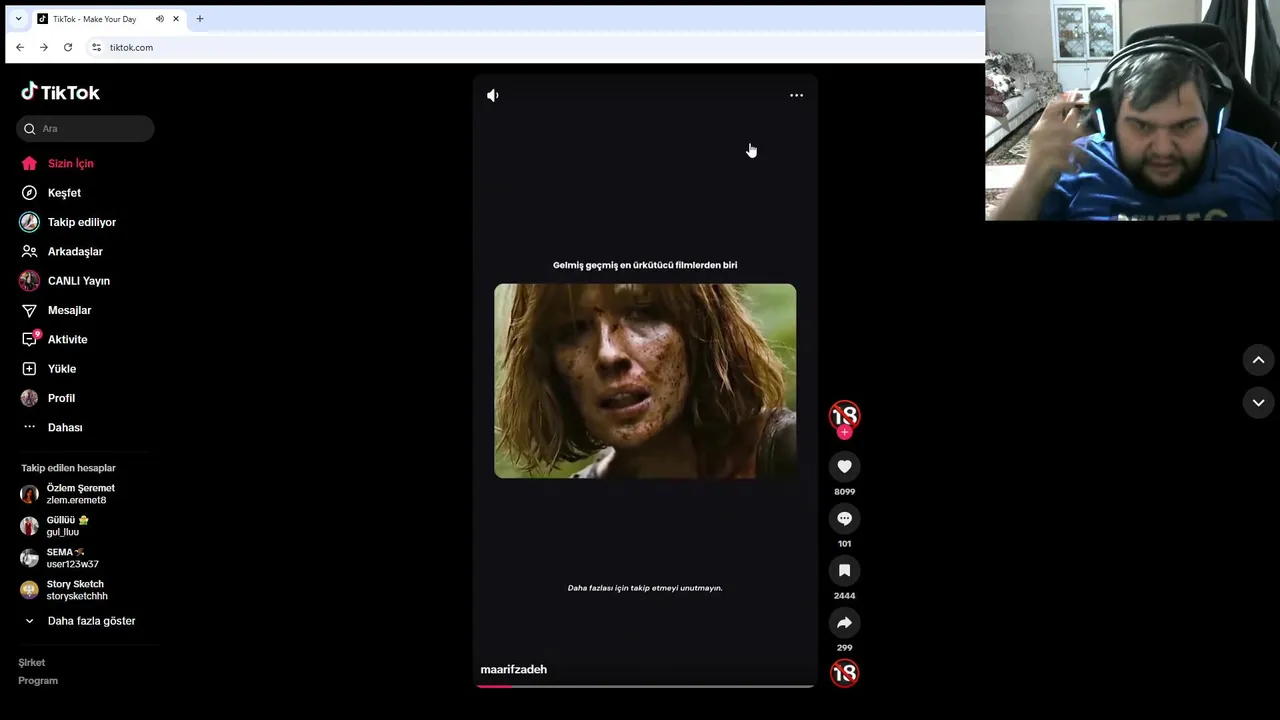Click the video caption about ürkütücü filmlerden
The image size is (1280, 720).
tap(645, 265)
